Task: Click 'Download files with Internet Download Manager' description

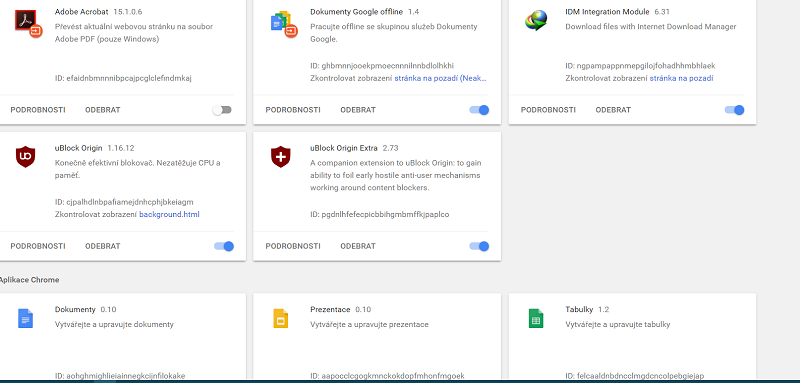Action: tap(651, 27)
